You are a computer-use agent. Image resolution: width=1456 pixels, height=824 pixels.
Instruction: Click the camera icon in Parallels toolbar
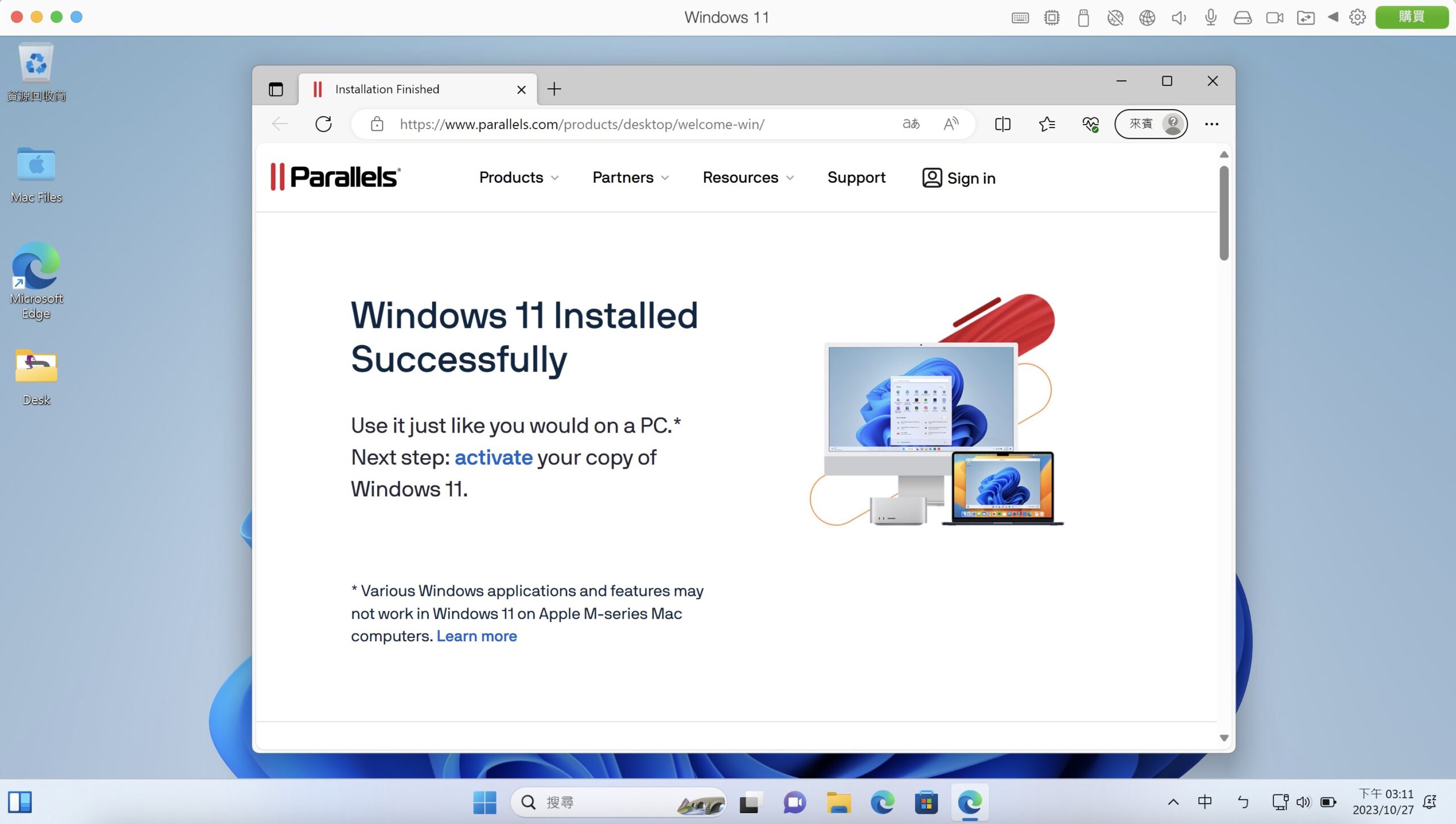pyautogui.click(x=1275, y=18)
